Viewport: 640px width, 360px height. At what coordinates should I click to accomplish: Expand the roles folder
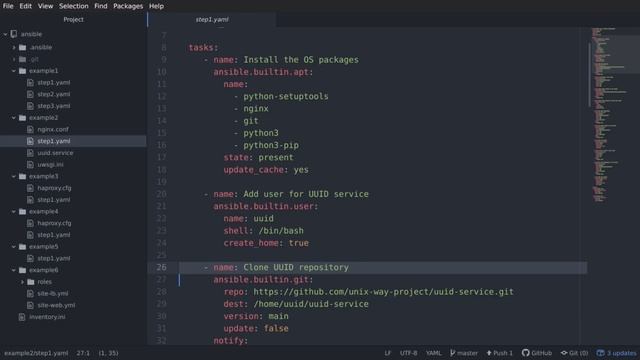point(22,282)
